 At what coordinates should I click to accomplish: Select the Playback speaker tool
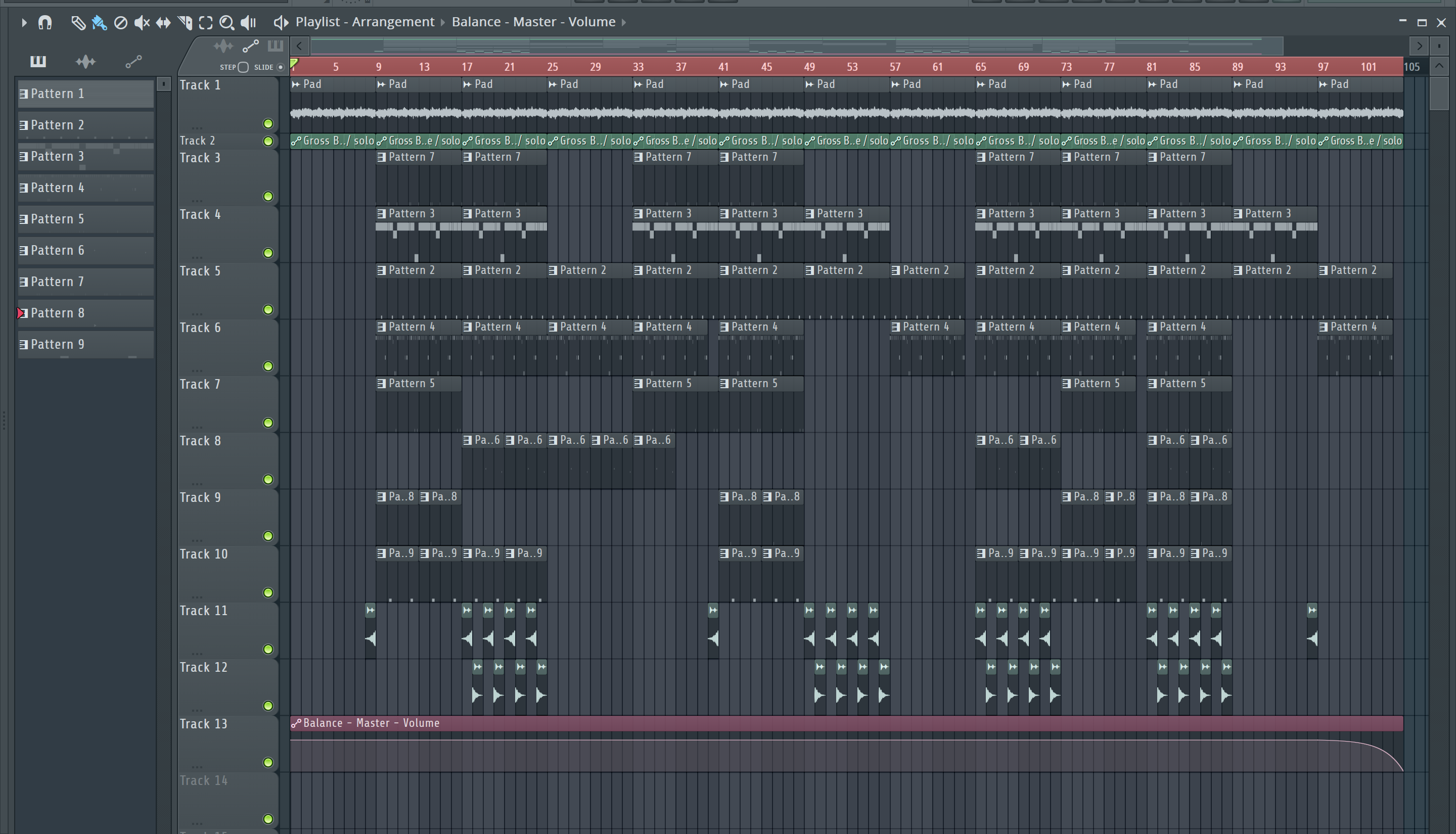[248, 22]
